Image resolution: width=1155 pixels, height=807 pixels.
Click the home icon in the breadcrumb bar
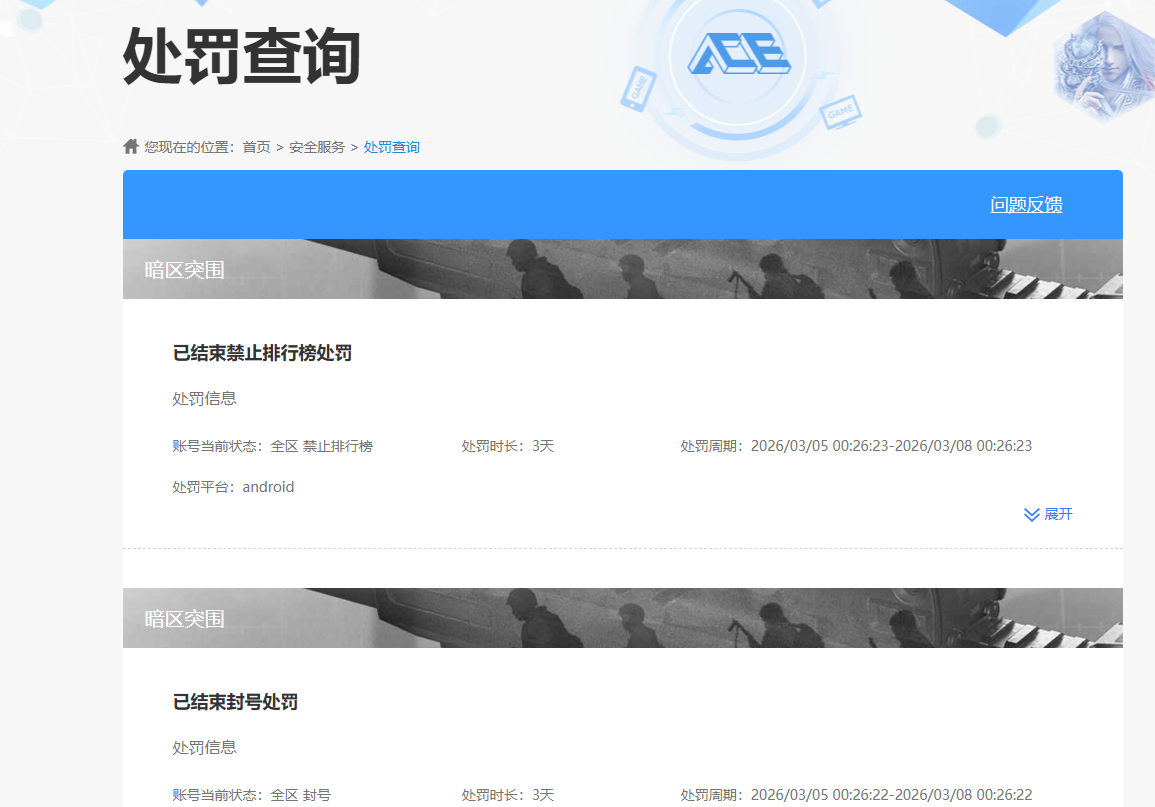click(130, 145)
